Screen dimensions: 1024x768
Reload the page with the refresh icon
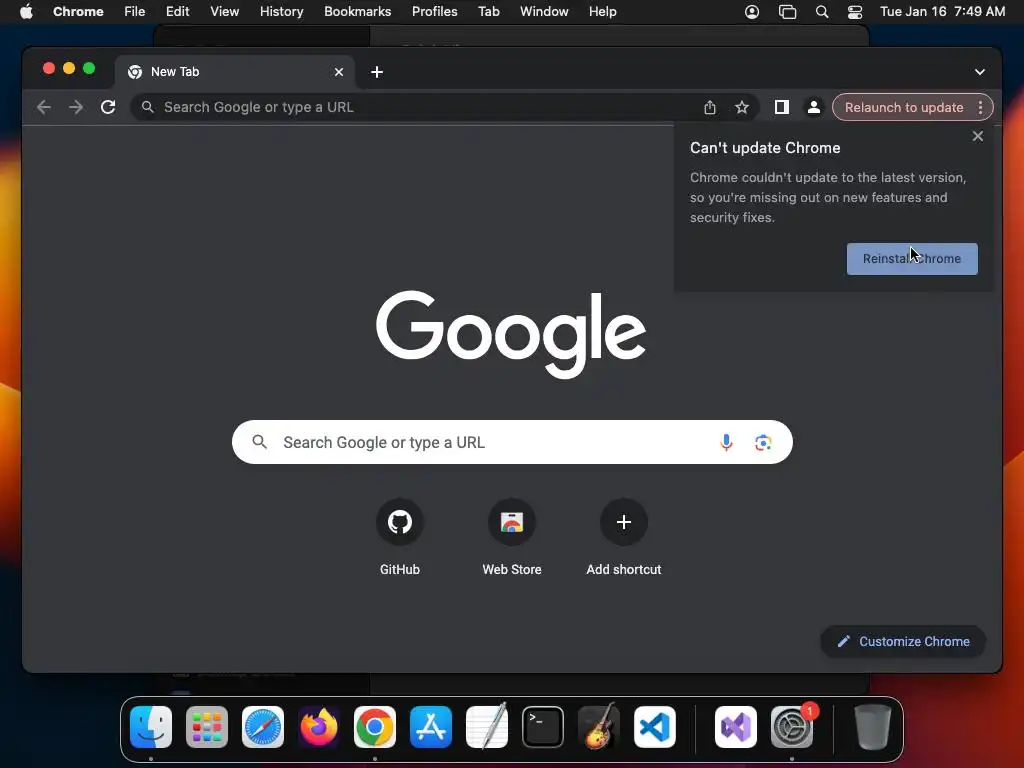tap(108, 107)
